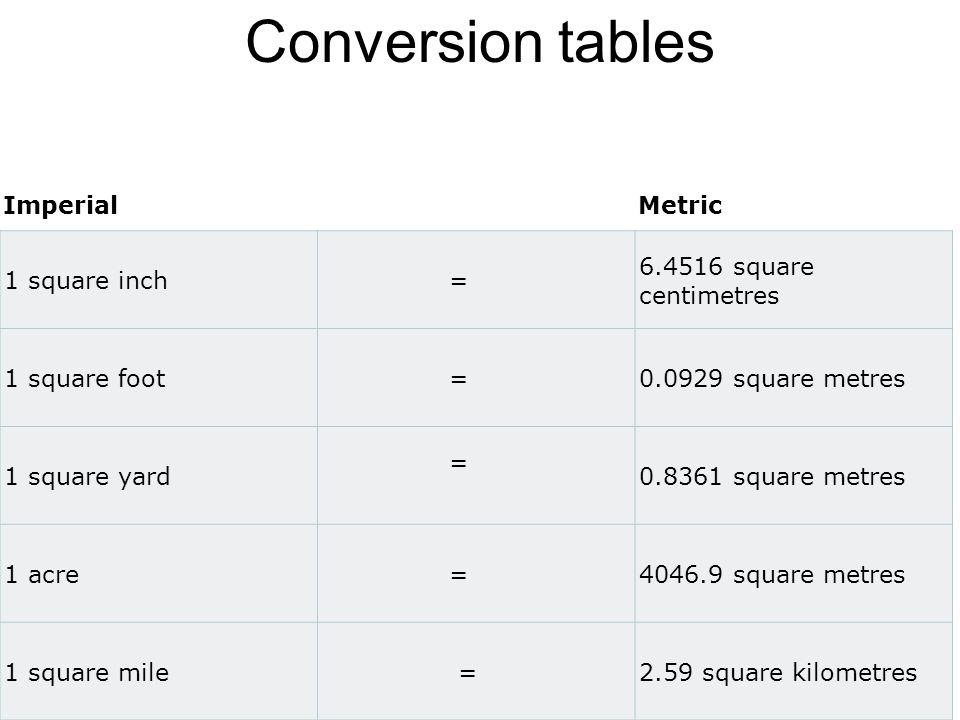Click the equals sign in acre row
960x720 pixels.
[459, 575]
